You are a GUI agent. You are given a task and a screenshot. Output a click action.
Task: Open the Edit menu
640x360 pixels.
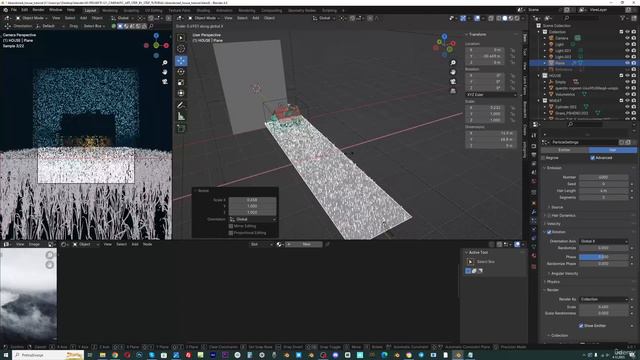coord(24,10)
